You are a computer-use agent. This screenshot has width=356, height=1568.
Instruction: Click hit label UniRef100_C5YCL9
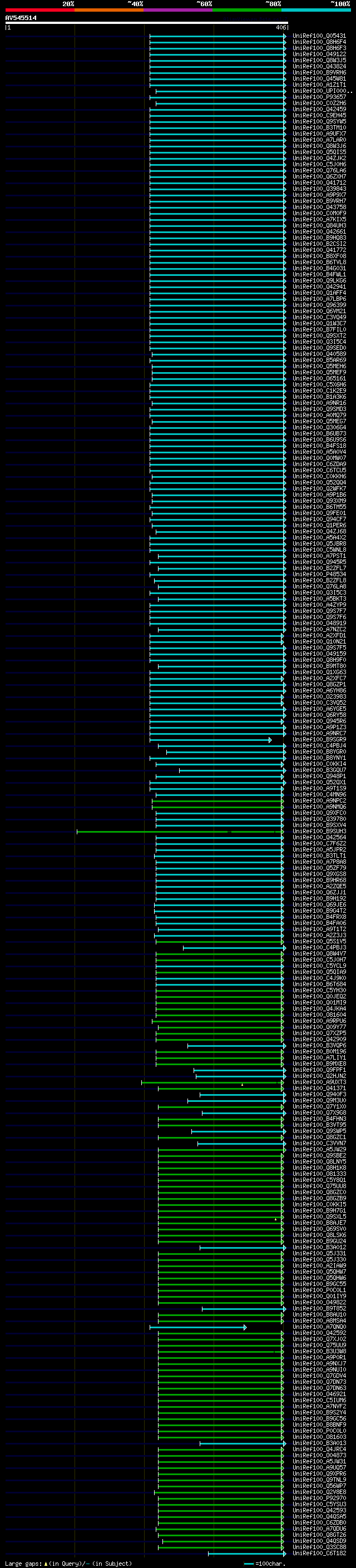(319, 966)
